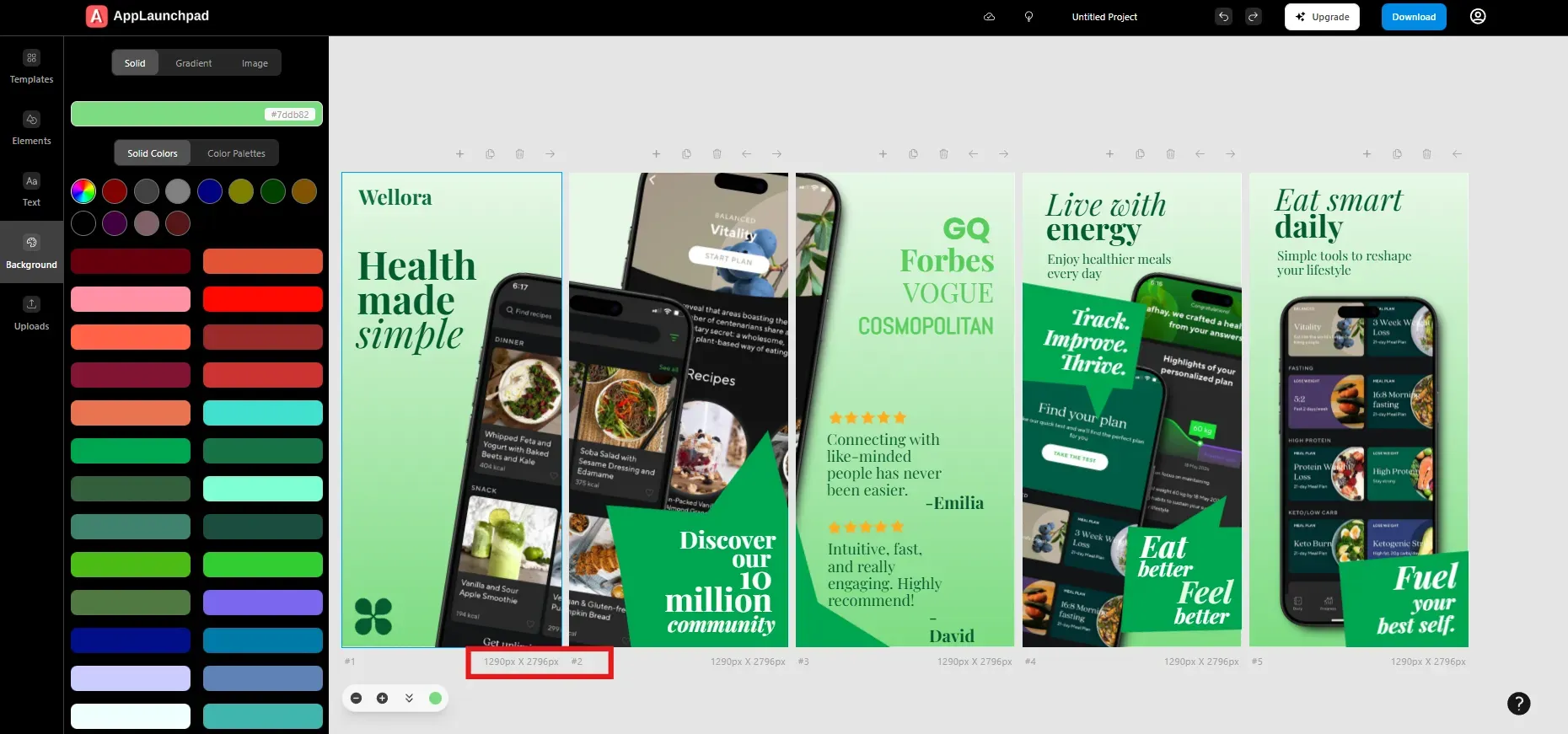Open the help question mark button
1568x734 pixels.
tap(1518, 704)
